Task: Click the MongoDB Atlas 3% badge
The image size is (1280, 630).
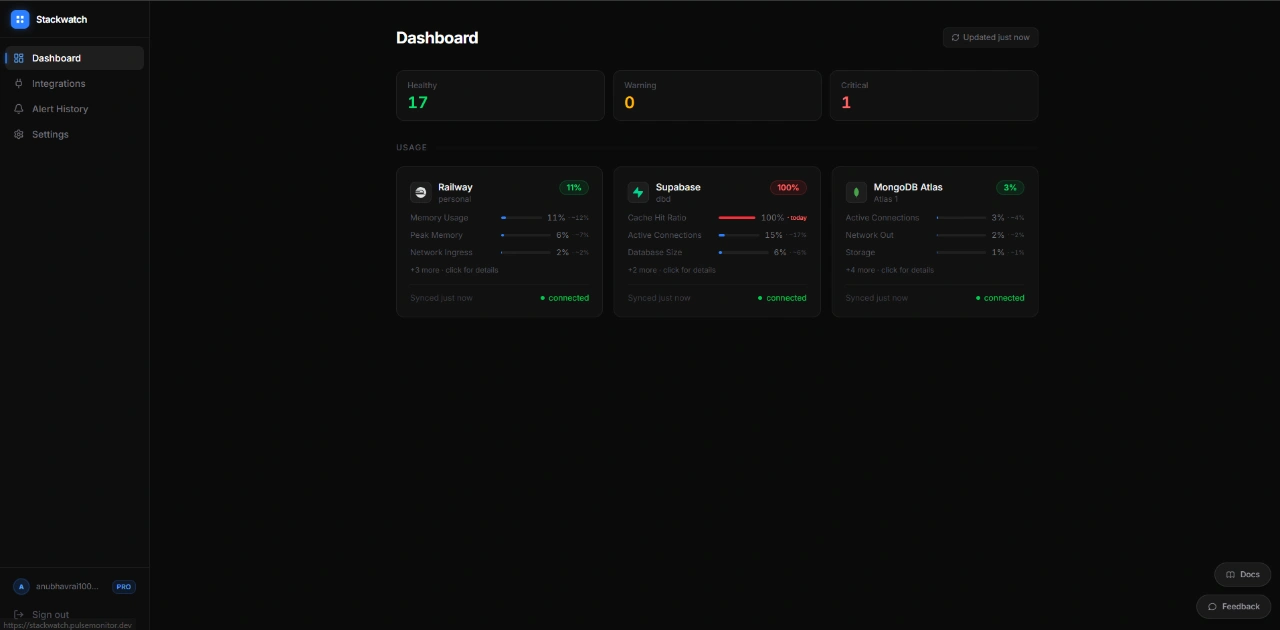Action: tap(1010, 188)
